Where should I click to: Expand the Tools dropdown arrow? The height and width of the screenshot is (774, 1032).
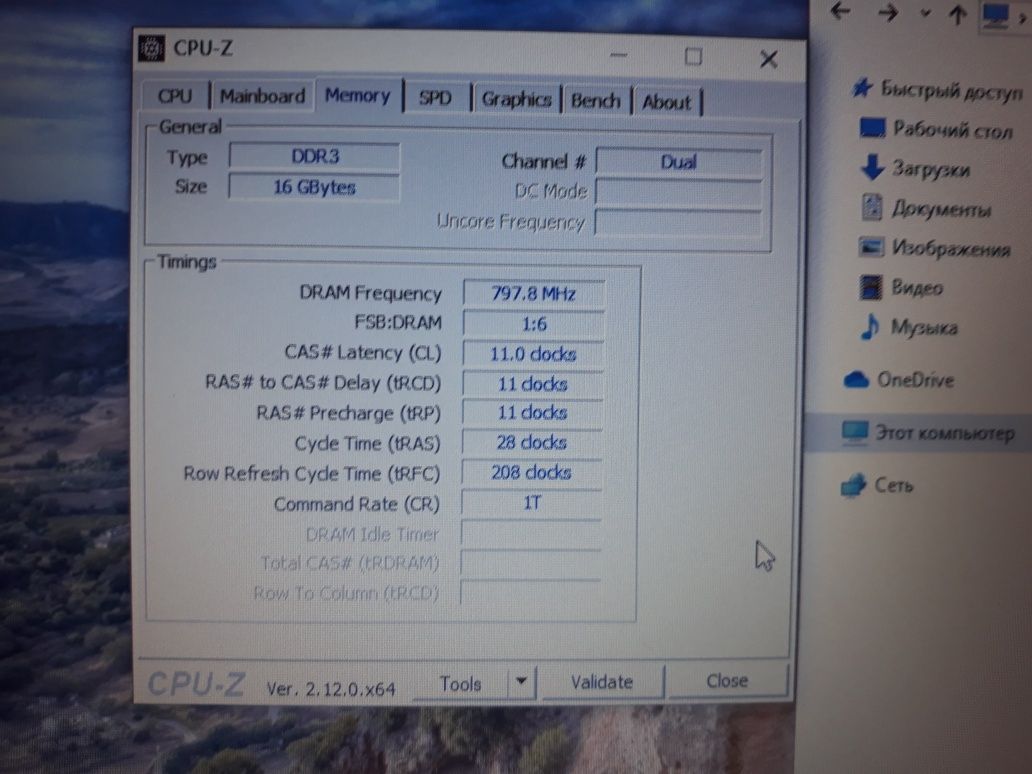point(521,682)
